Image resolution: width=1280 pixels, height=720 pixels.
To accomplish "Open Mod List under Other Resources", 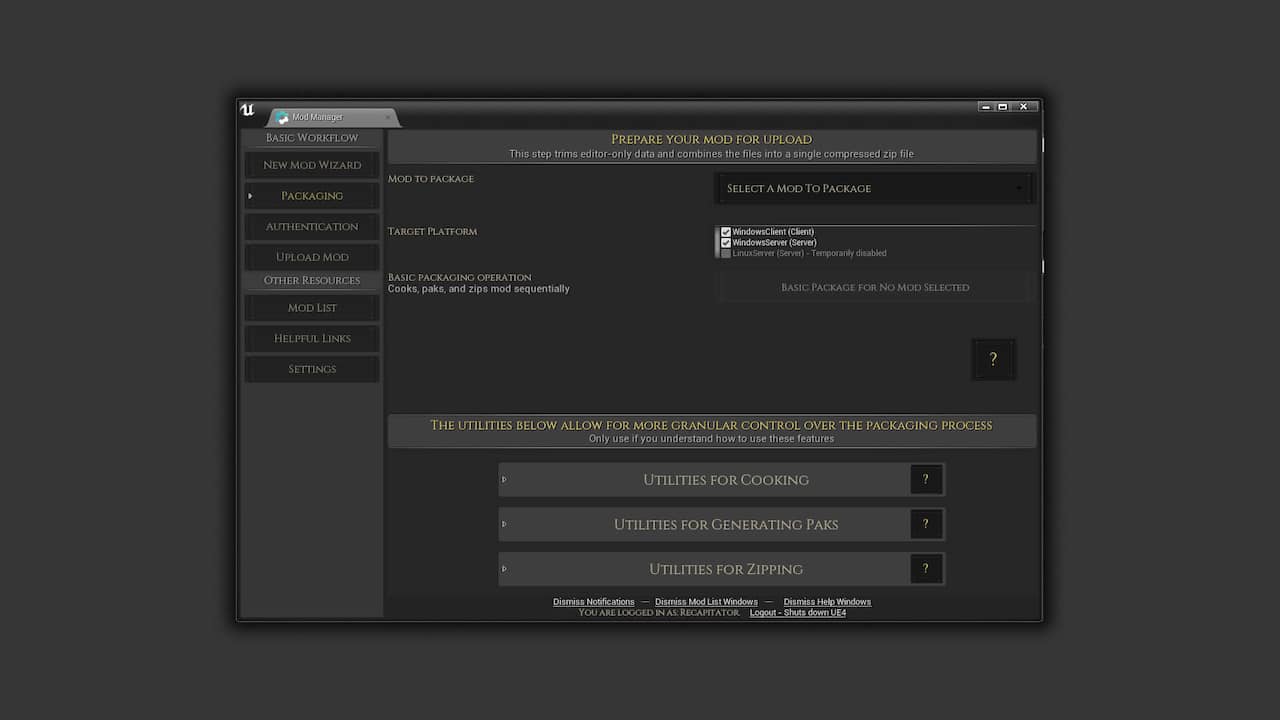I will tap(312, 308).
